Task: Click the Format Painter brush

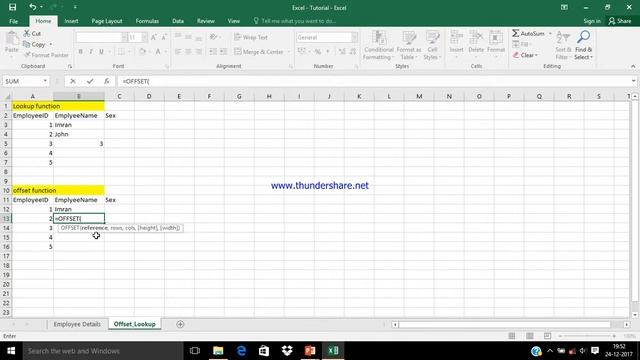Action: [27, 55]
